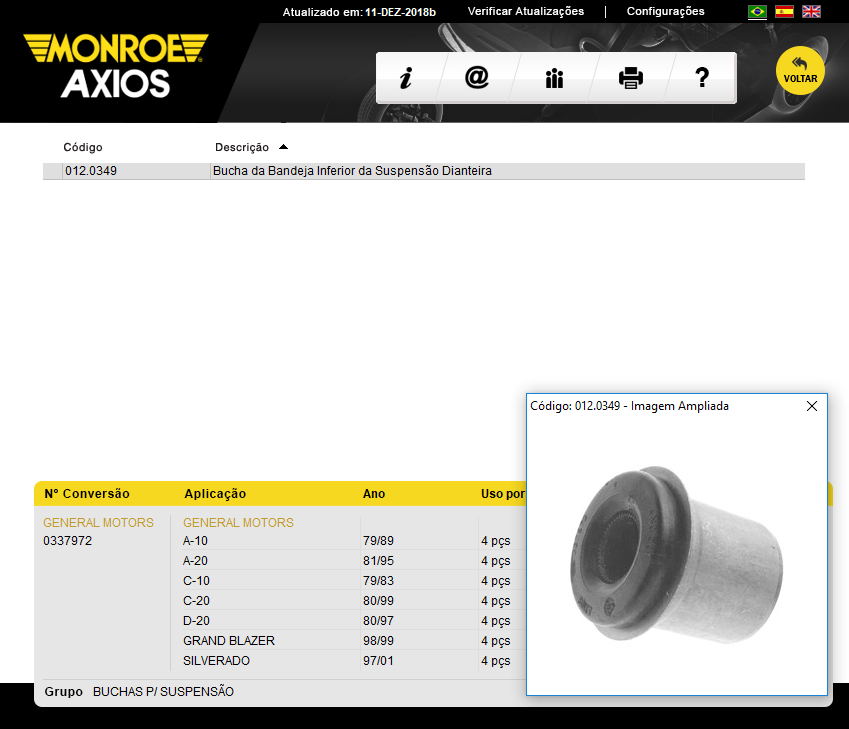Select the Spanish flag language
The image size is (849, 729).
(x=784, y=12)
